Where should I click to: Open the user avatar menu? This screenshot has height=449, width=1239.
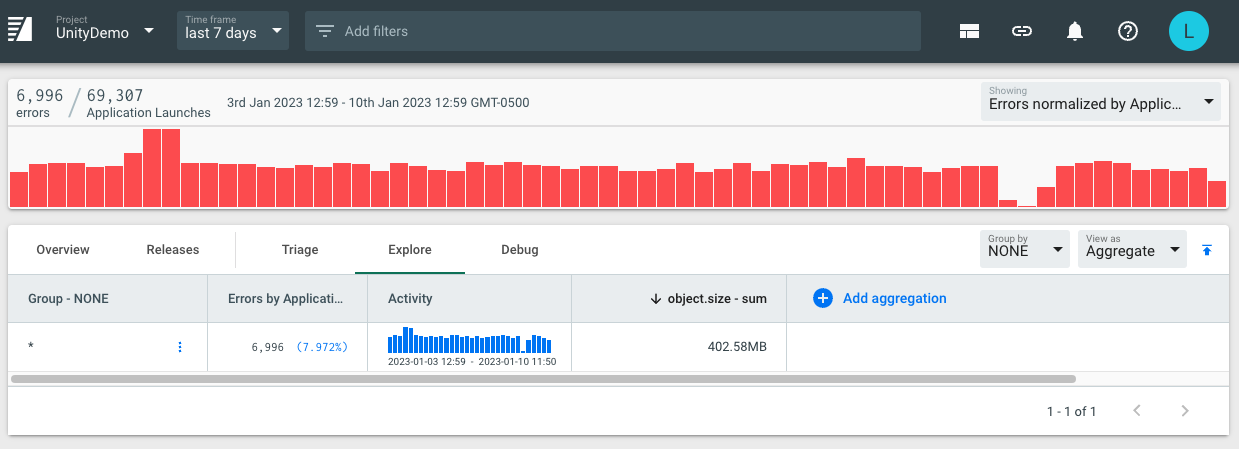(x=1188, y=31)
